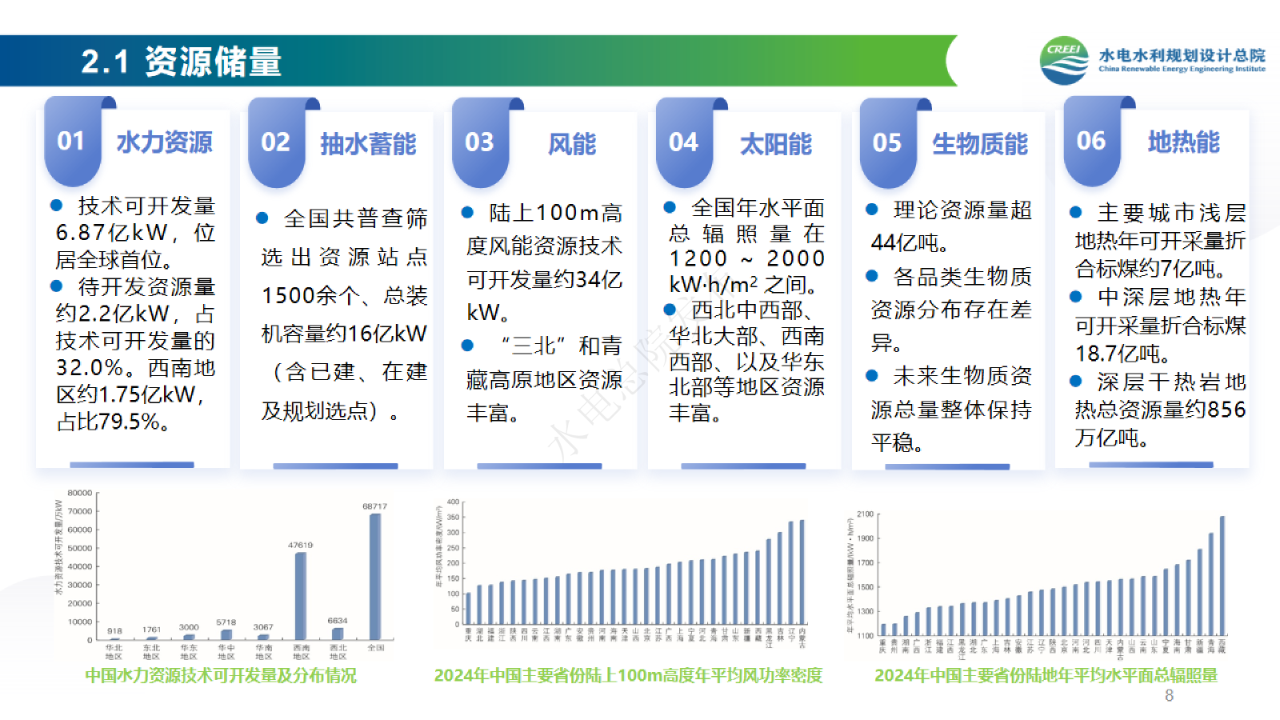
Task: Click the 生物质能 card heading
Action: [x=980, y=143]
